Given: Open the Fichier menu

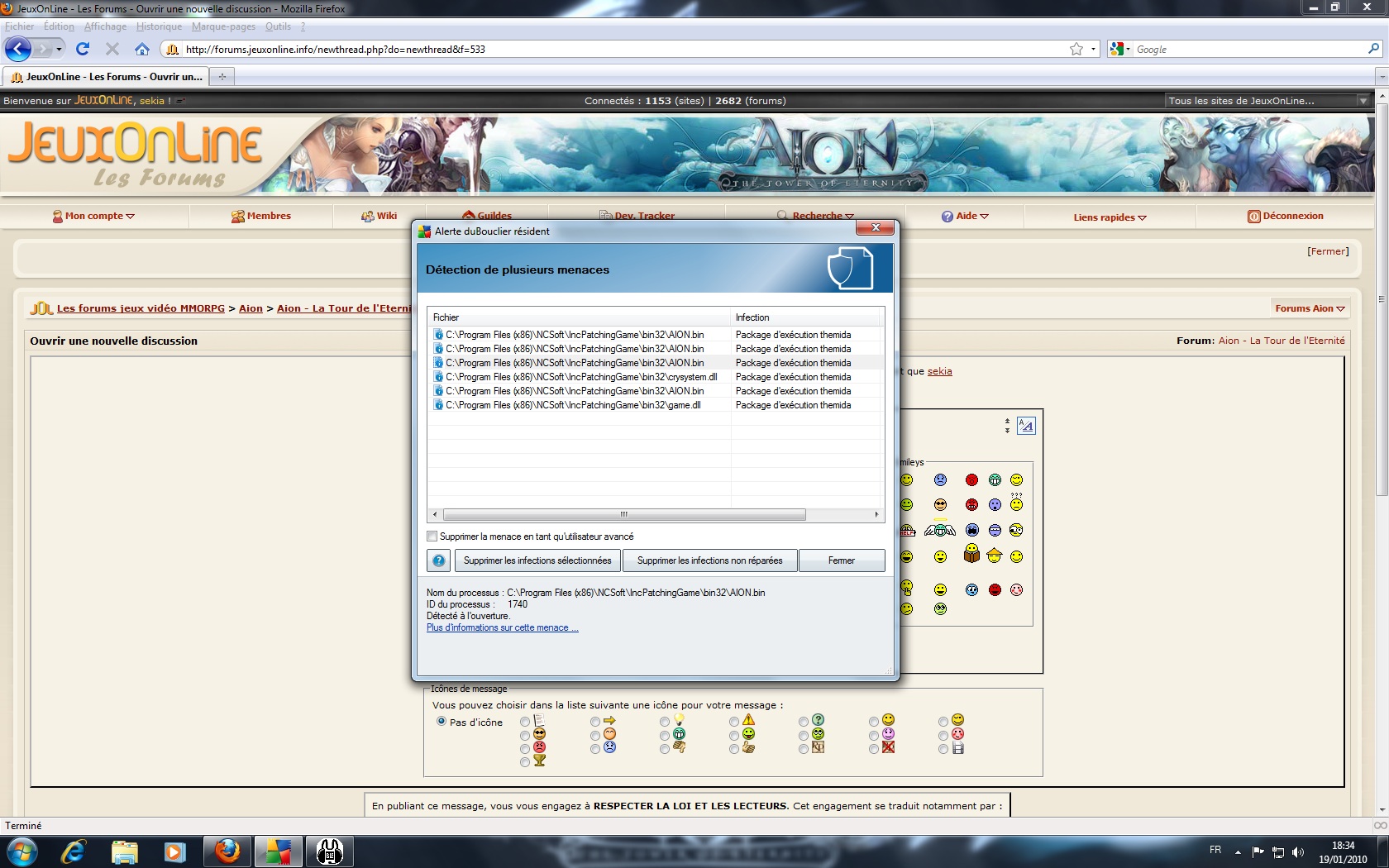Looking at the screenshot, I should pyautogui.click(x=20, y=26).
